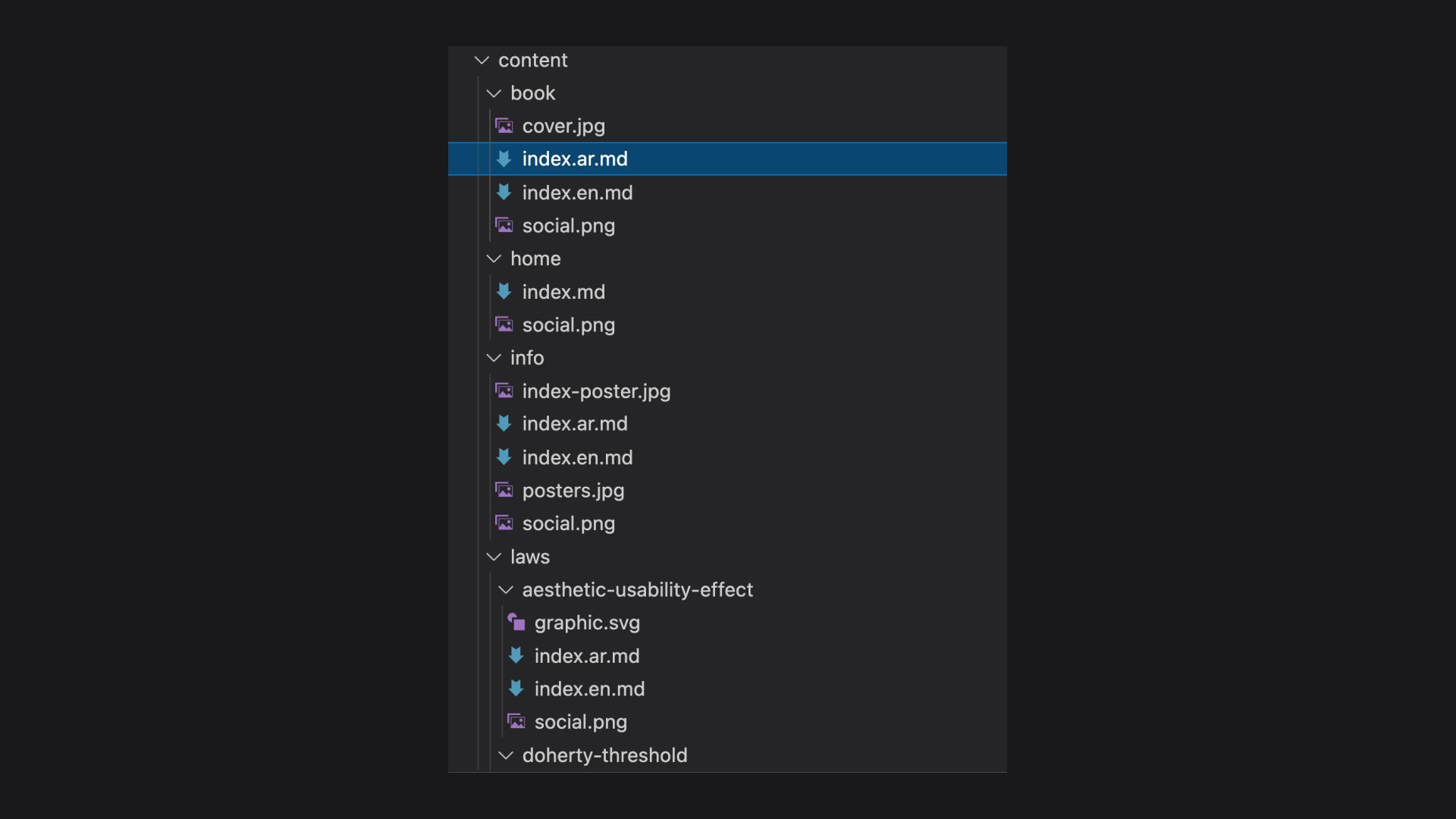Open index.en.md under aesthetic-usability-effect

[x=589, y=689]
